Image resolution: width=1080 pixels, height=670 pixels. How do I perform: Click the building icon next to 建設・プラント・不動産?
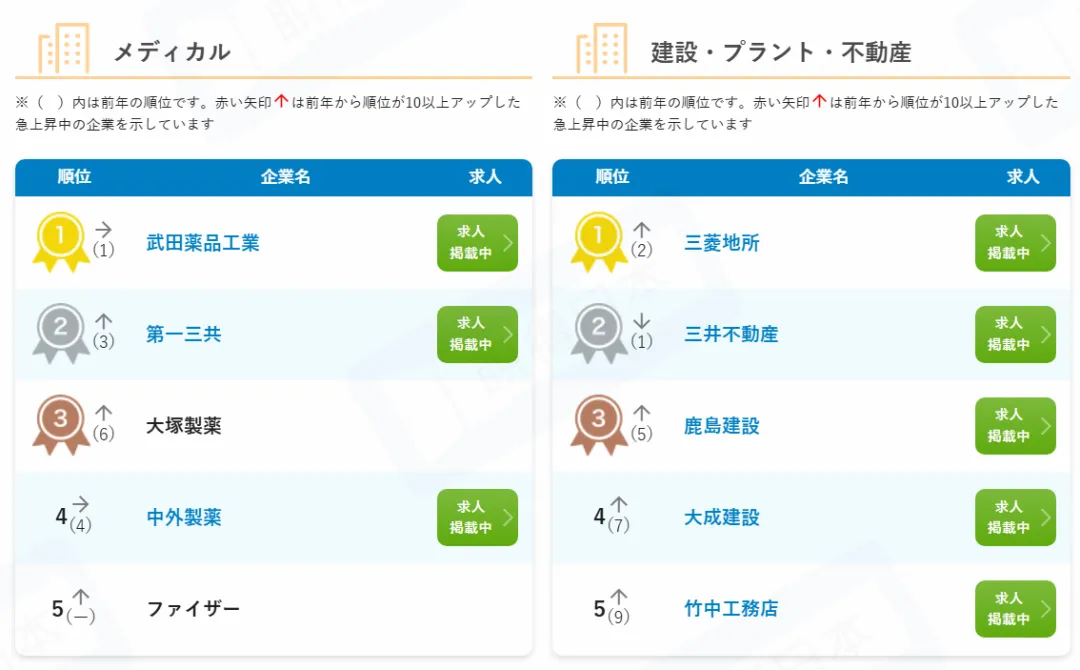click(x=601, y=48)
